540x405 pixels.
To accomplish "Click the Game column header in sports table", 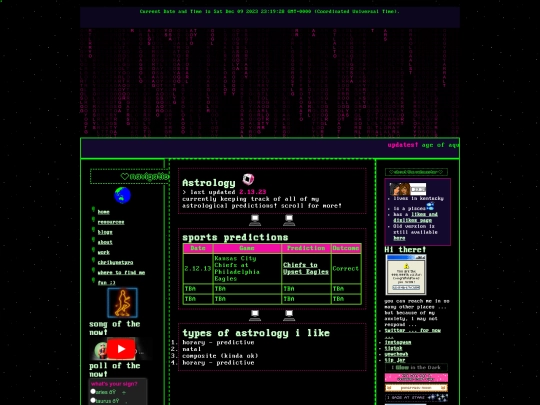I will [247, 248].
